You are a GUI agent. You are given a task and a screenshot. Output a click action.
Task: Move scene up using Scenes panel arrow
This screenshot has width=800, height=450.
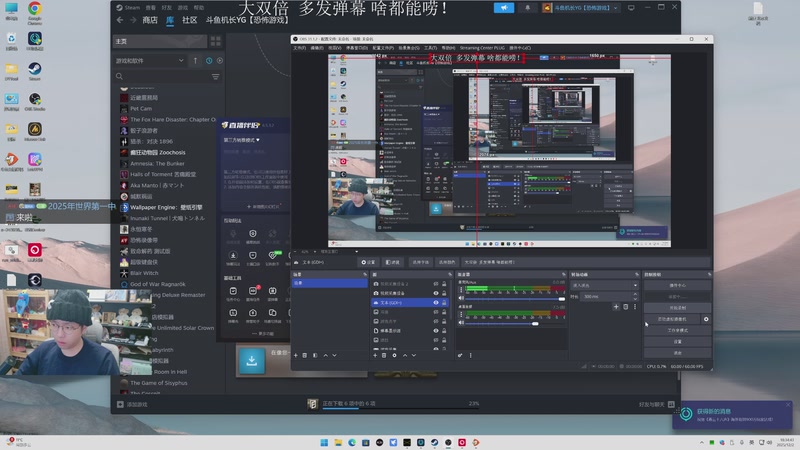(326, 355)
